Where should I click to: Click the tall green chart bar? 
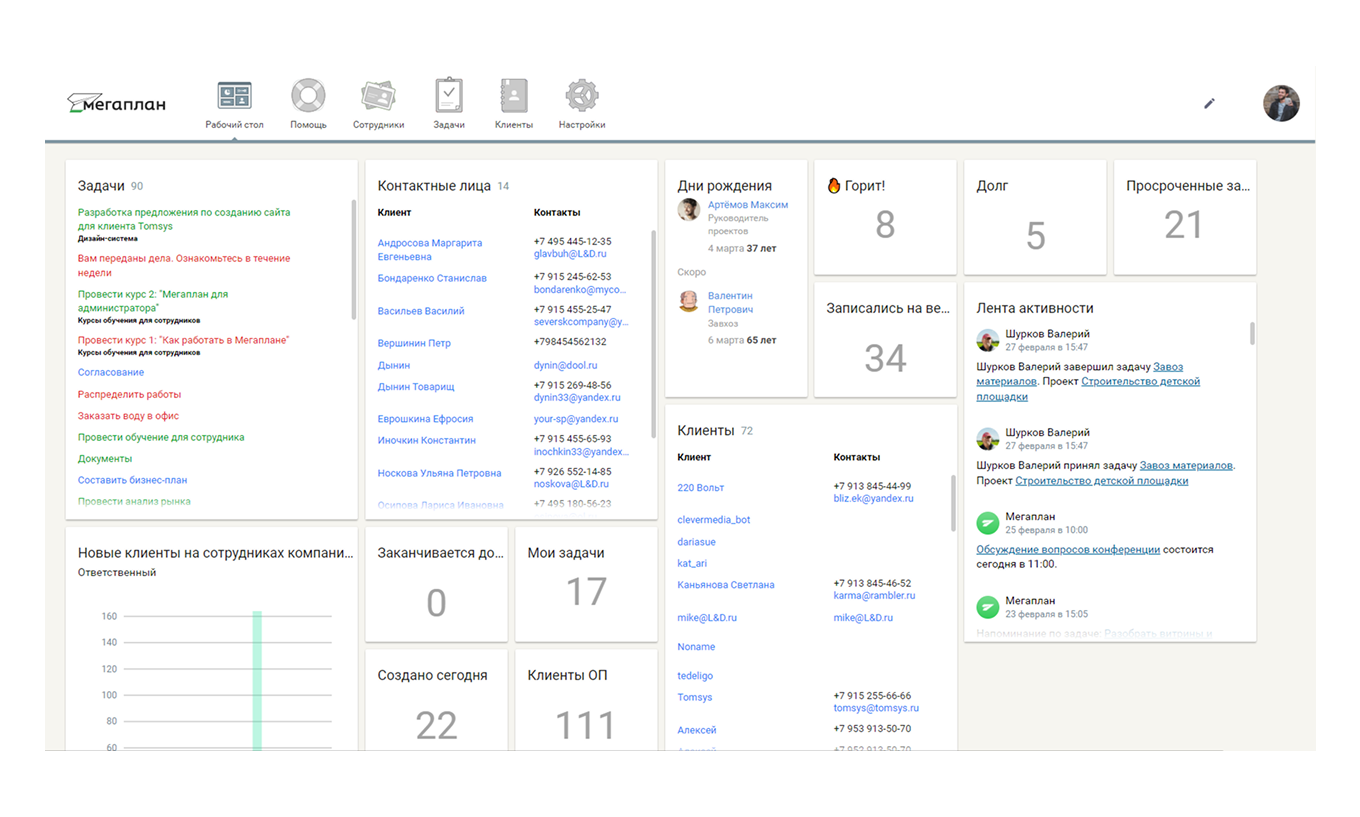pos(257,680)
